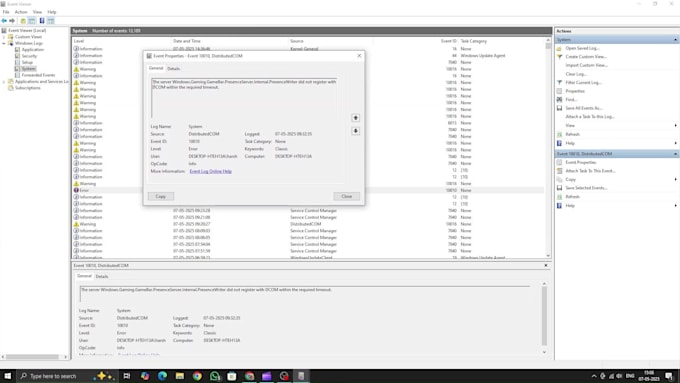Go forward using the toolbar Forward arrow
Image resolution: width=680 pixels, height=383 pixels.
pos(12,21)
